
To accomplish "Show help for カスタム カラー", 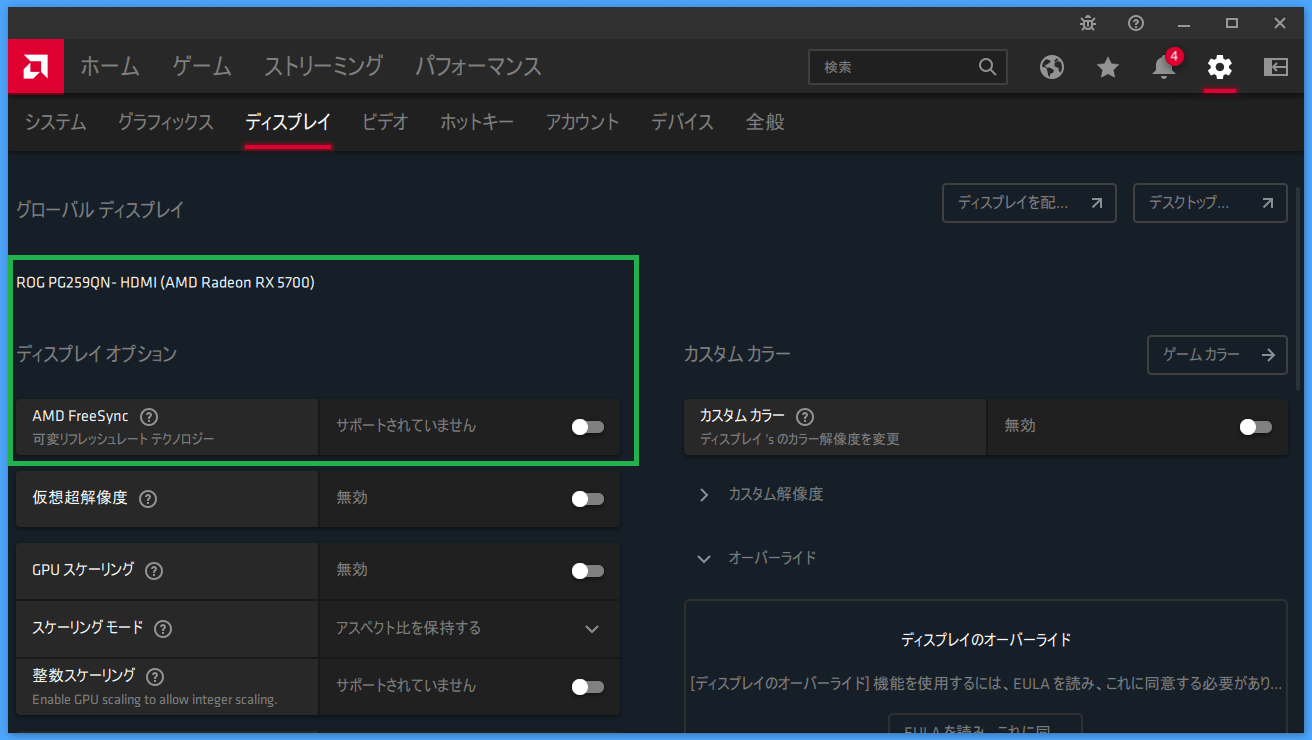I will 805,417.
